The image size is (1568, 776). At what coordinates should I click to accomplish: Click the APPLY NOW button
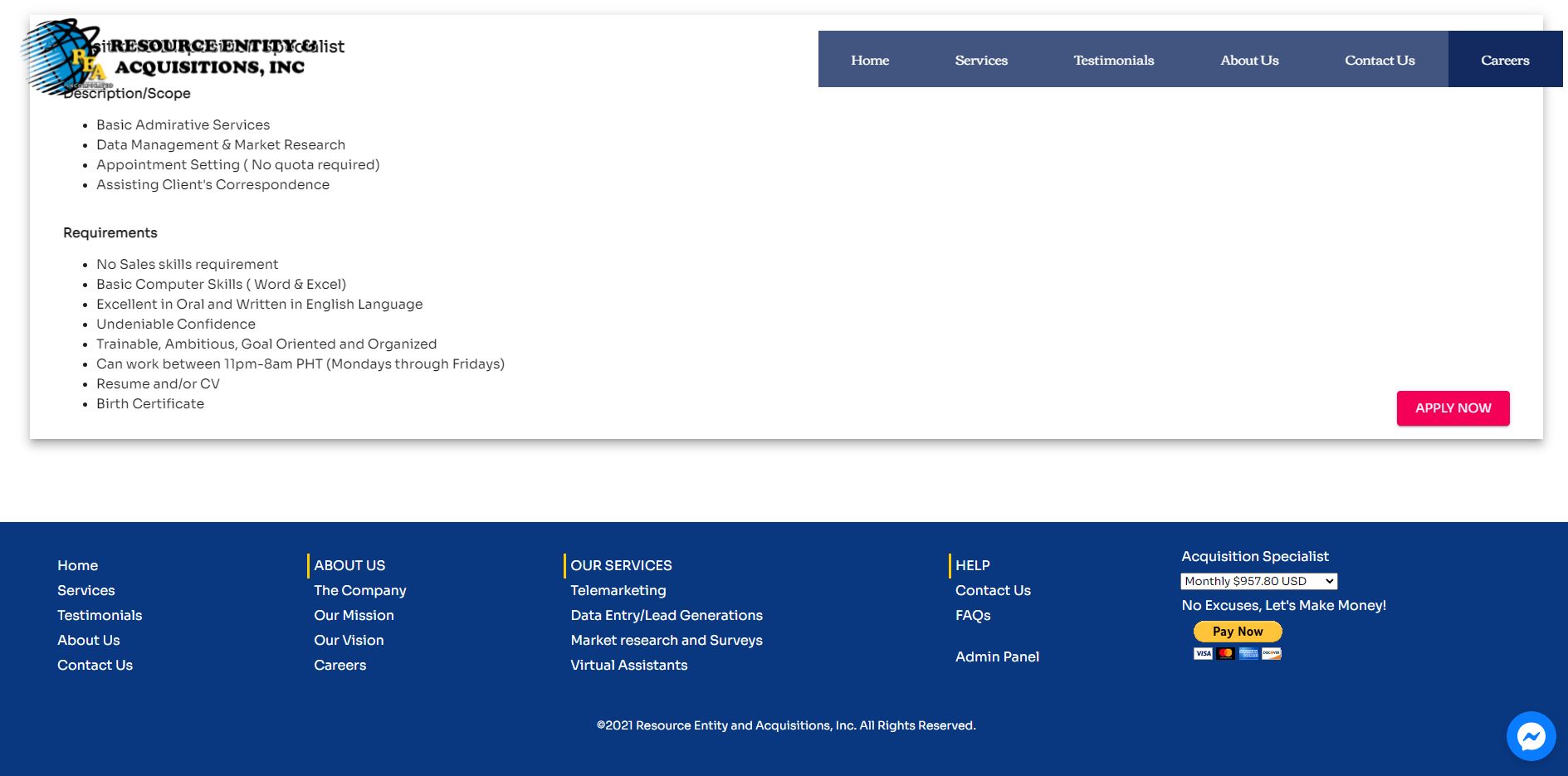[x=1453, y=408]
